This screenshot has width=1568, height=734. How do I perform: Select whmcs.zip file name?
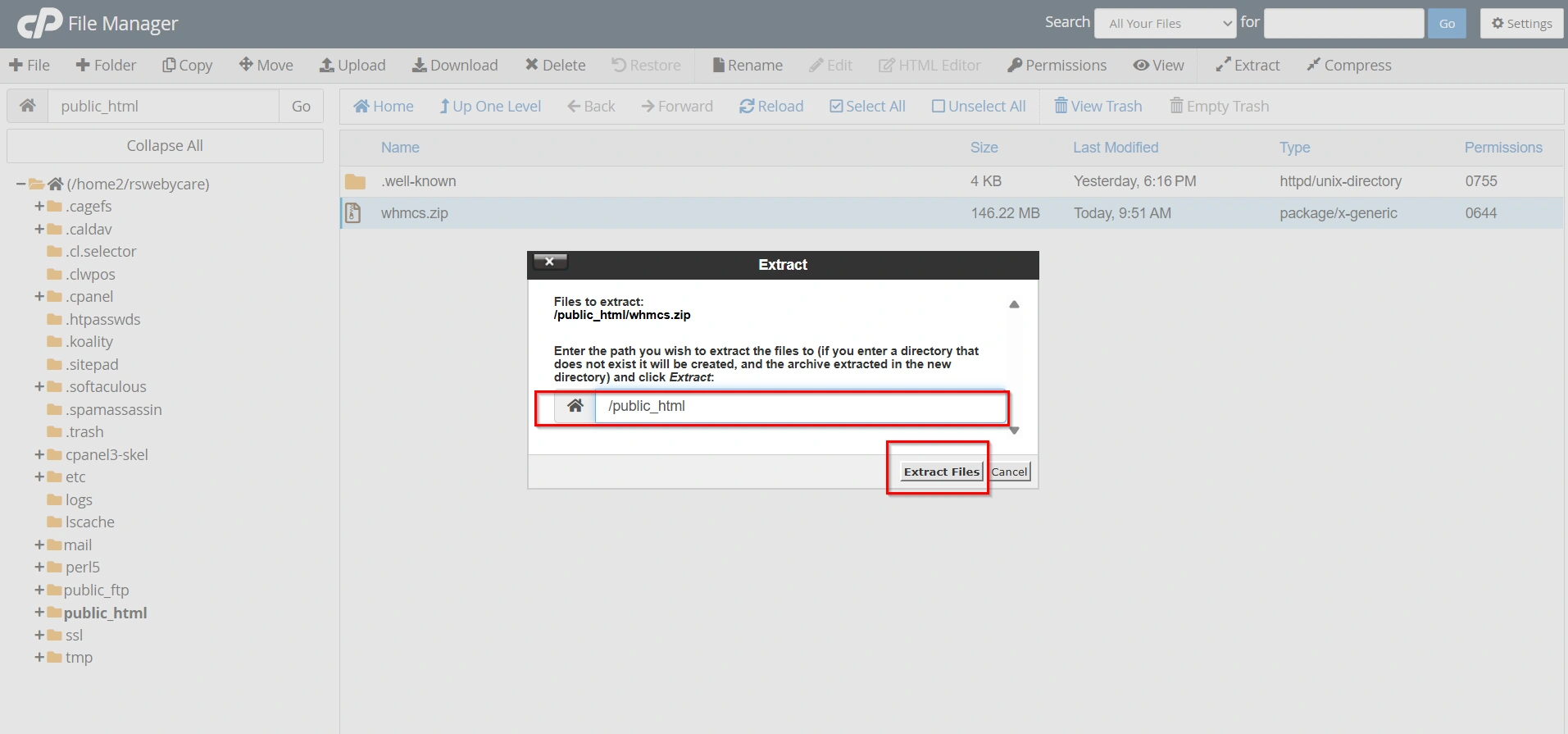pos(414,213)
